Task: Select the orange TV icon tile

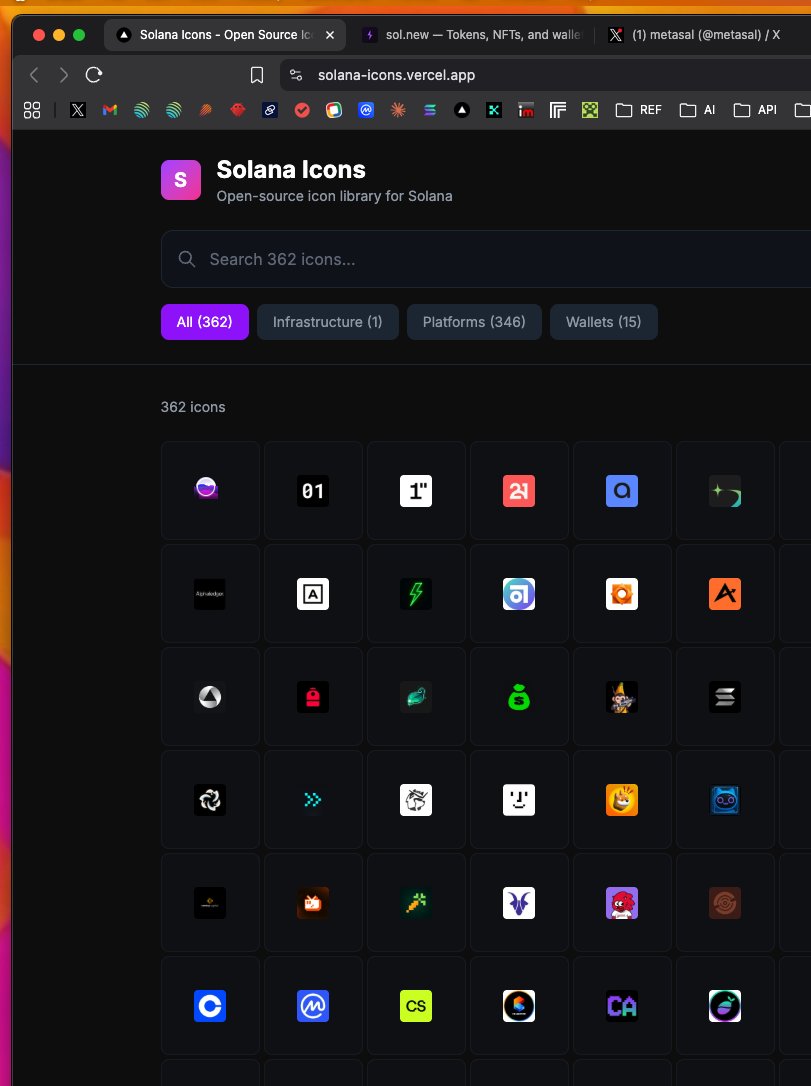Action: [x=313, y=902]
